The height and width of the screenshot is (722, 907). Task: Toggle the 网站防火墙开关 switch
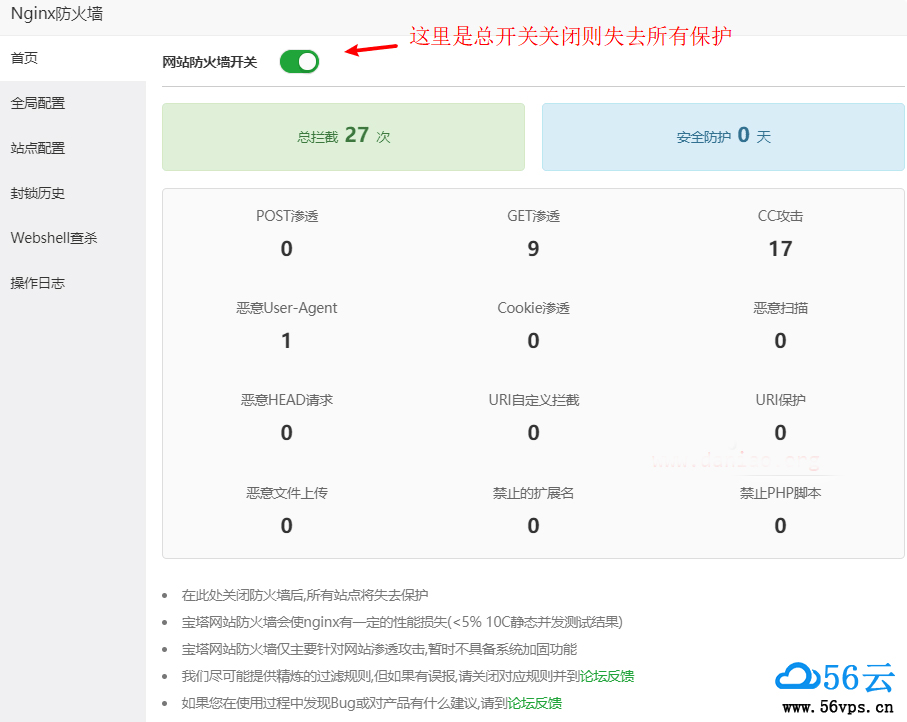point(299,62)
